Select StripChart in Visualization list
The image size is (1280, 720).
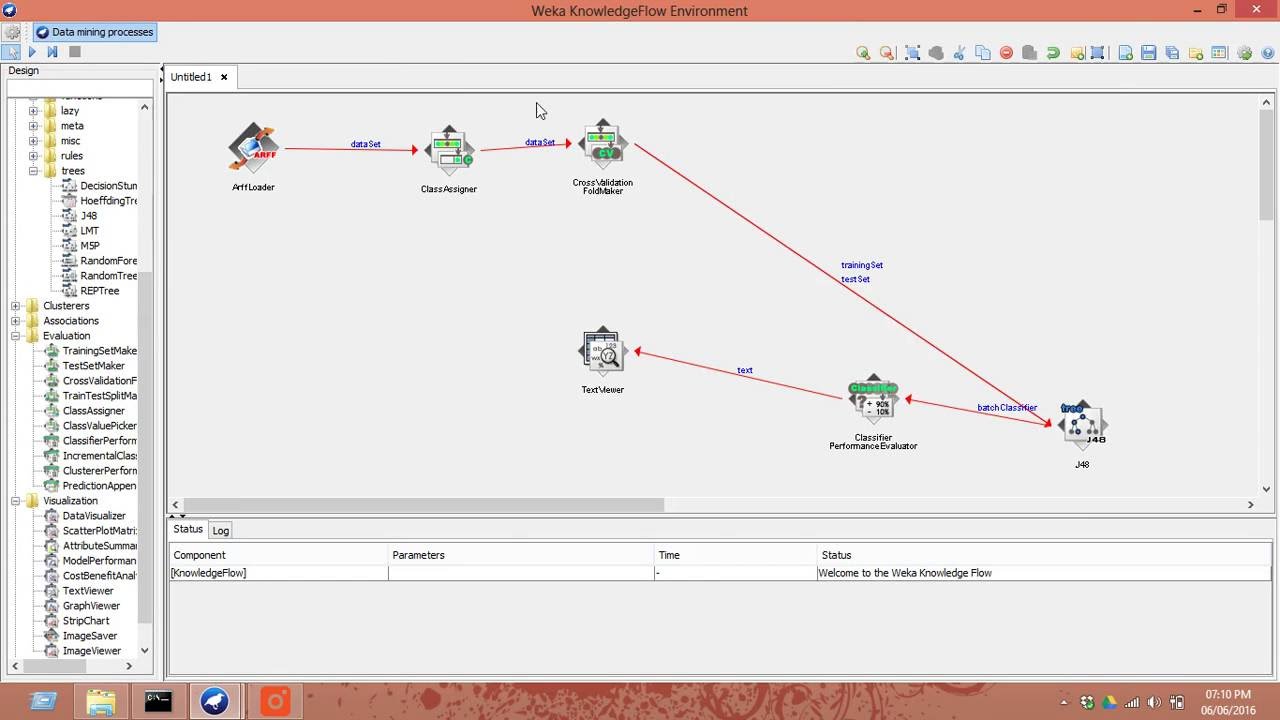coord(86,621)
